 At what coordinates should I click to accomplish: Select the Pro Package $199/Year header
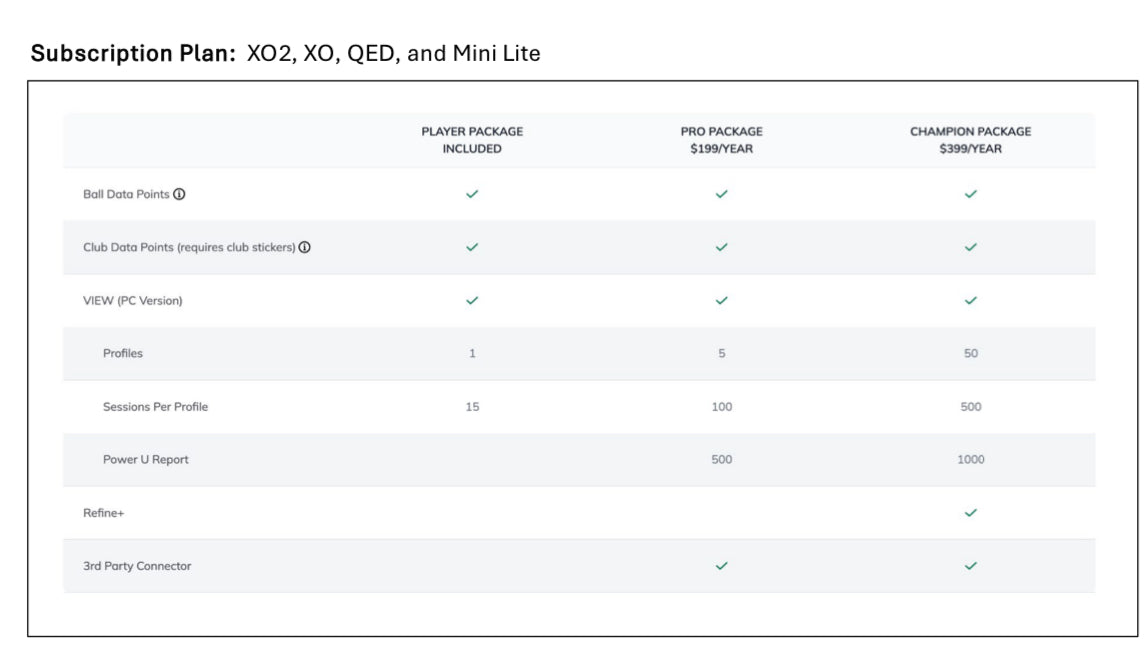pyautogui.click(x=721, y=140)
